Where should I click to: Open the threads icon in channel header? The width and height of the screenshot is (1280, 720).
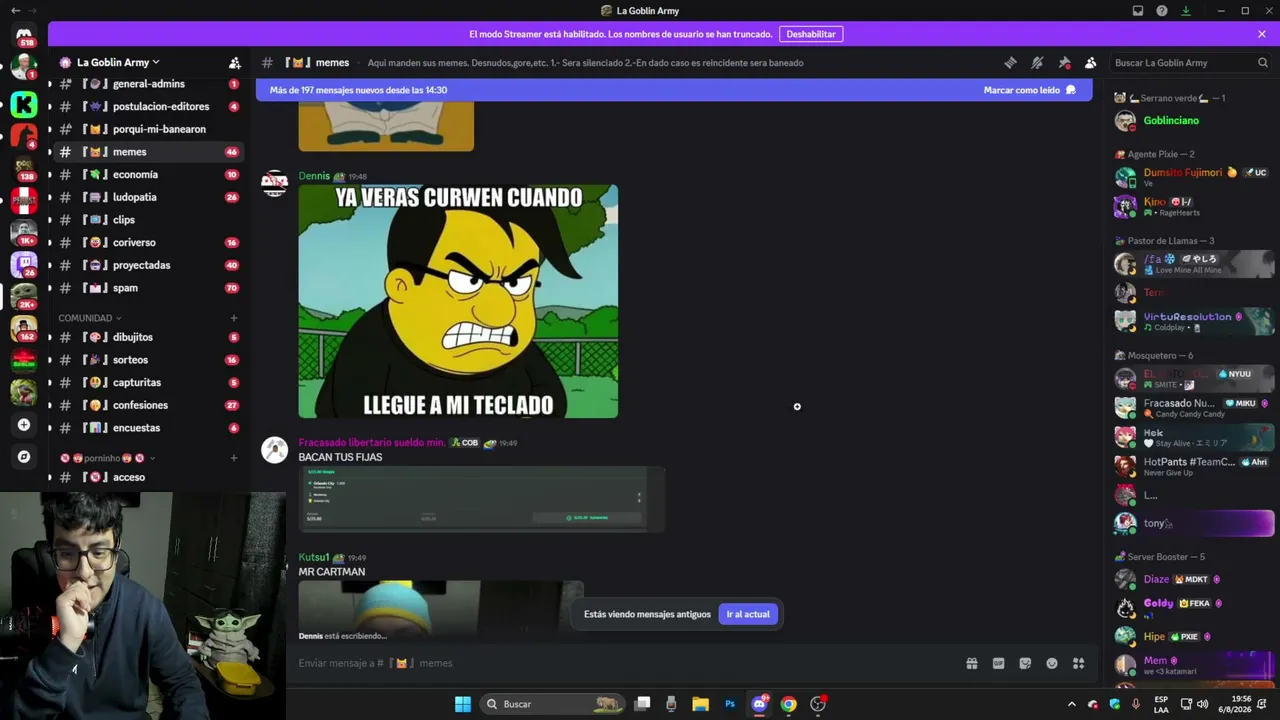pos(1010,63)
